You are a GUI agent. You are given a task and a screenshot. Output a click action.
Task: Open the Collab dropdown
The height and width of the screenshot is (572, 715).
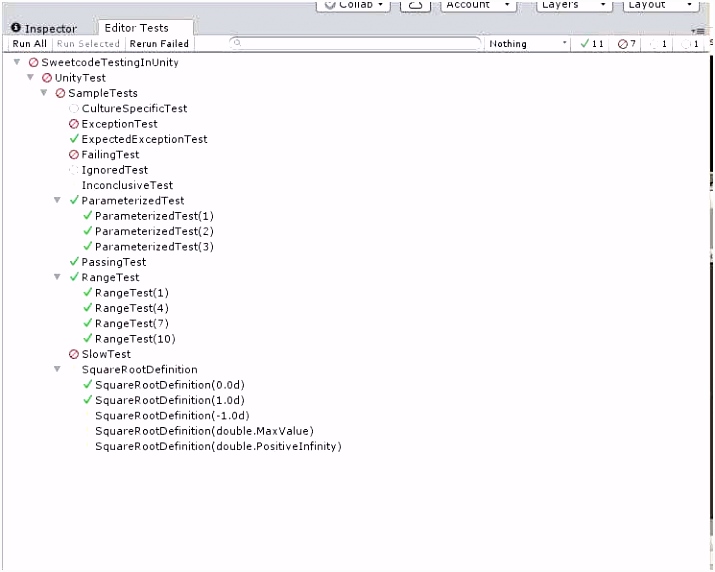pos(353,5)
